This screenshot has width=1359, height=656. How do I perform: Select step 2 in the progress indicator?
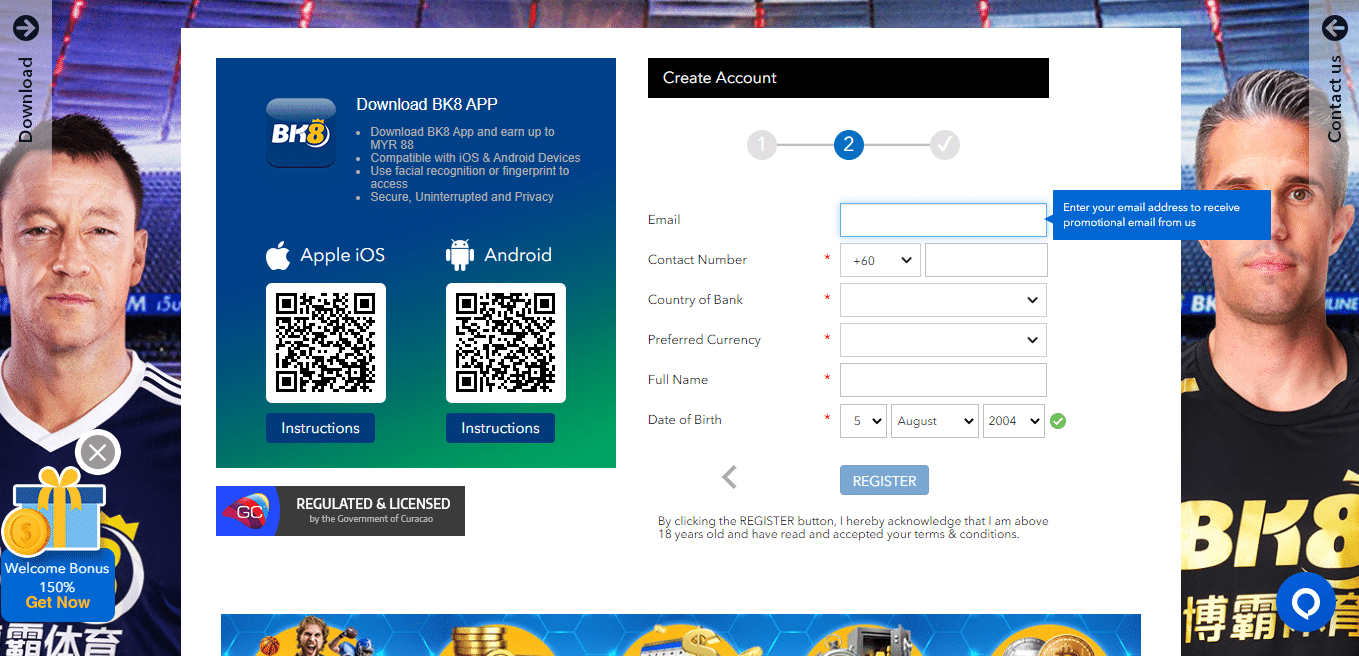(848, 145)
